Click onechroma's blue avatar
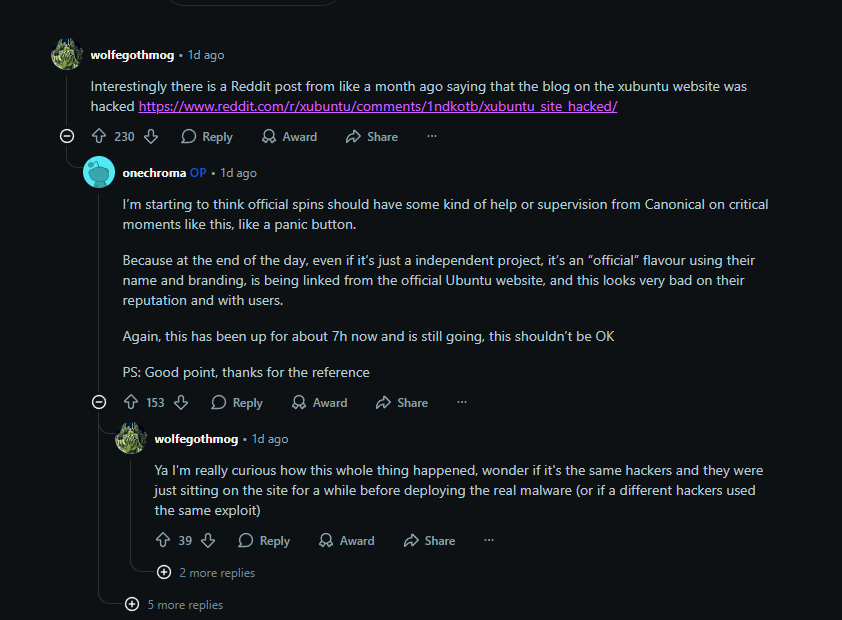The height and width of the screenshot is (620, 842). coord(99,173)
